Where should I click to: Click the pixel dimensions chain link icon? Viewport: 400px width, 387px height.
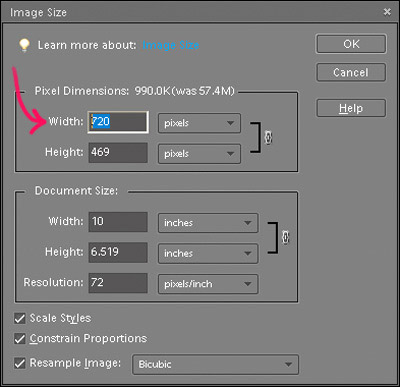(x=268, y=137)
